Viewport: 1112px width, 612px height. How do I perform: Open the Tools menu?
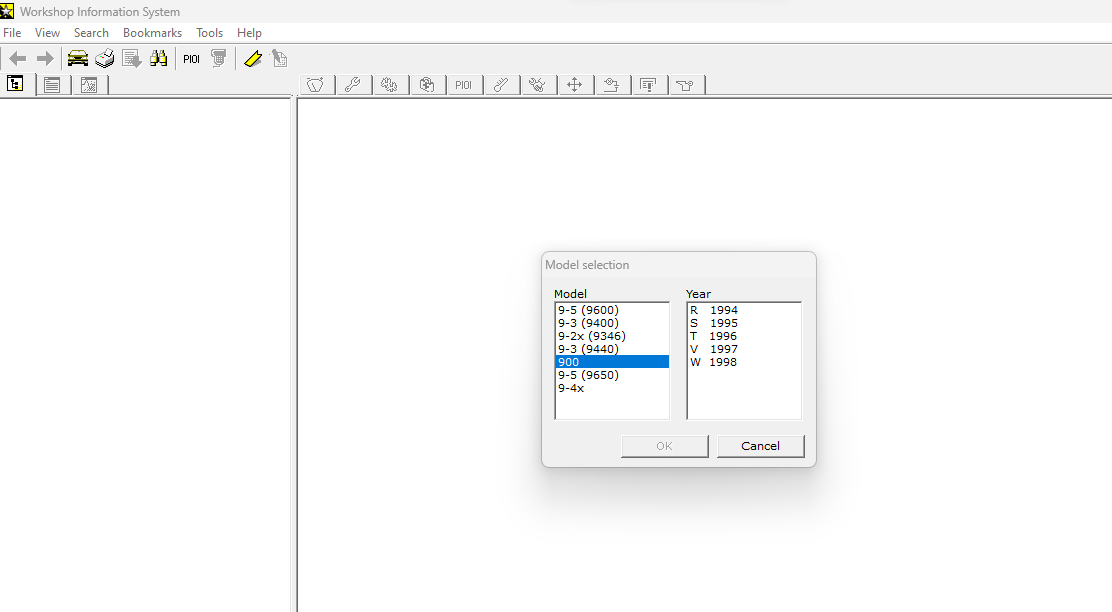(209, 33)
